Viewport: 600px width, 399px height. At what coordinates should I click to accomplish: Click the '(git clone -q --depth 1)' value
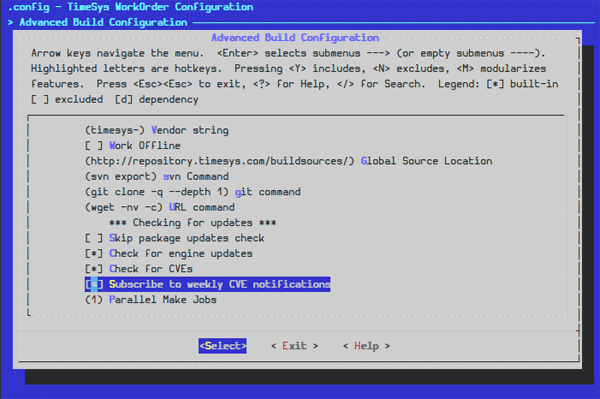pos(157,192)
